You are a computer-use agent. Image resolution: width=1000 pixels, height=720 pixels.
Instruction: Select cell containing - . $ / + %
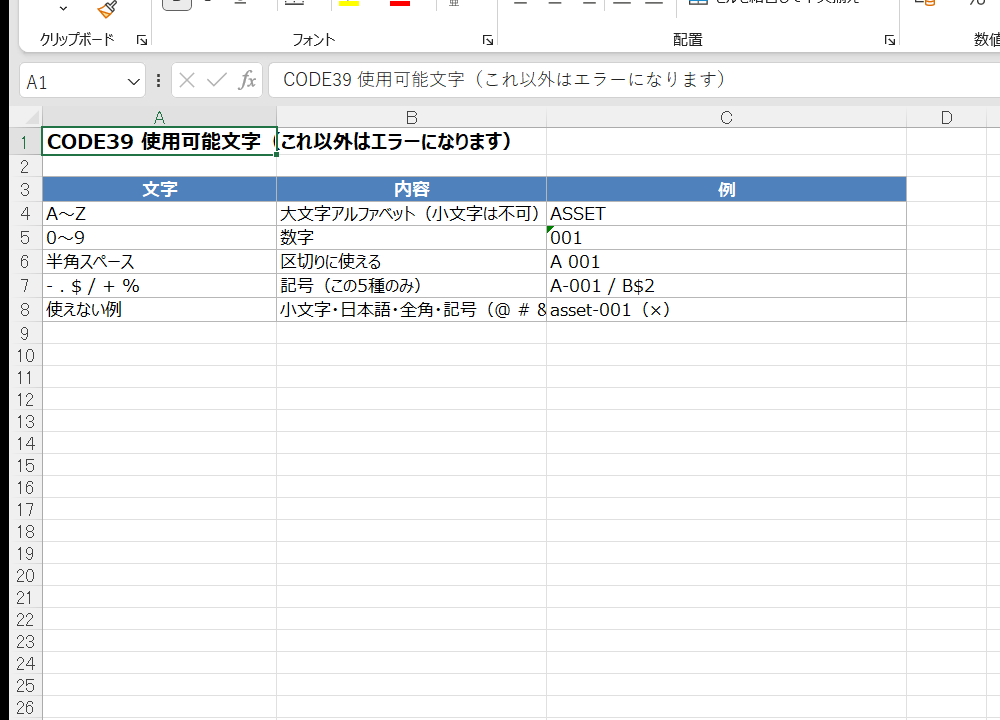[x=159, y=286]
